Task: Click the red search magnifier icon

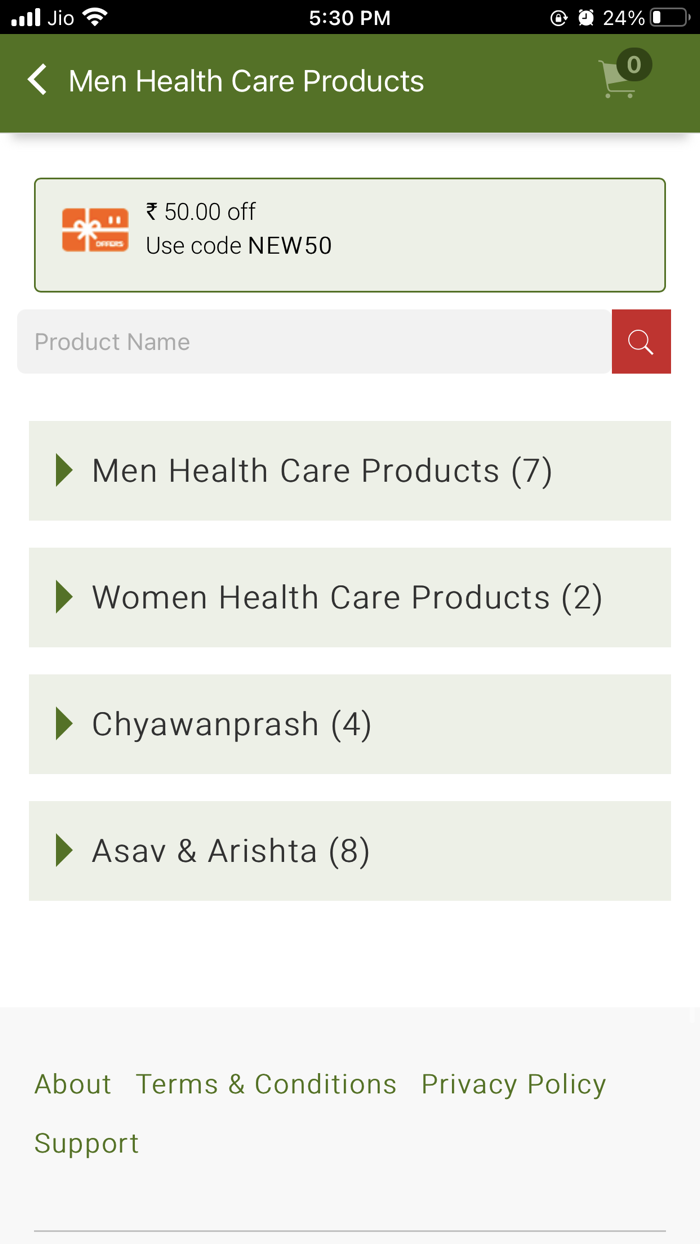Action: [641, 341]
